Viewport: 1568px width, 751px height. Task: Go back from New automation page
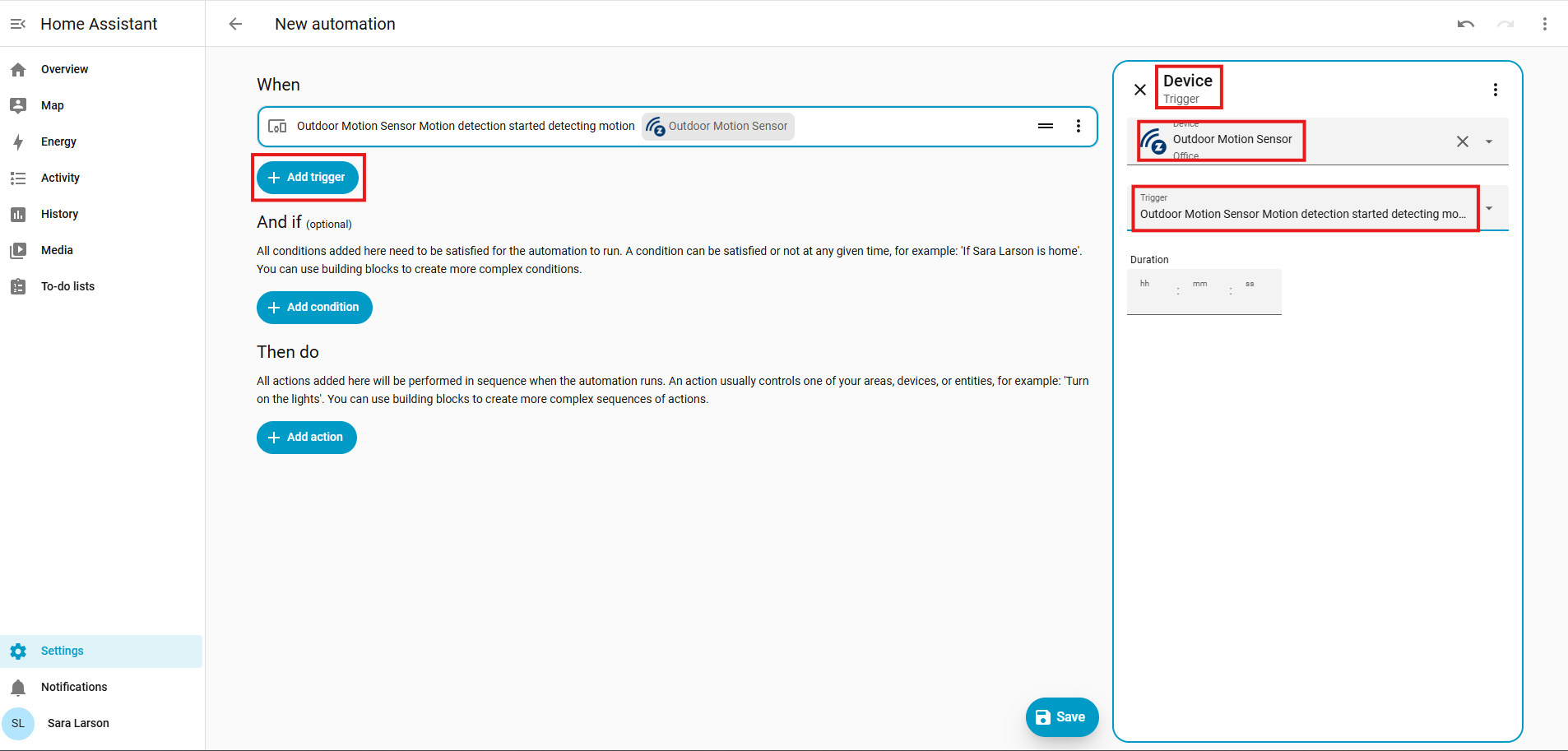235,24
